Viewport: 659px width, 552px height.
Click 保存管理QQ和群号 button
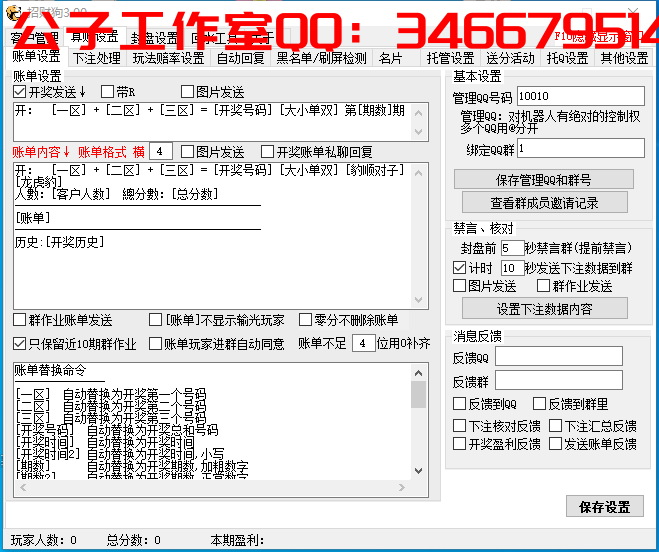[544, 180]
